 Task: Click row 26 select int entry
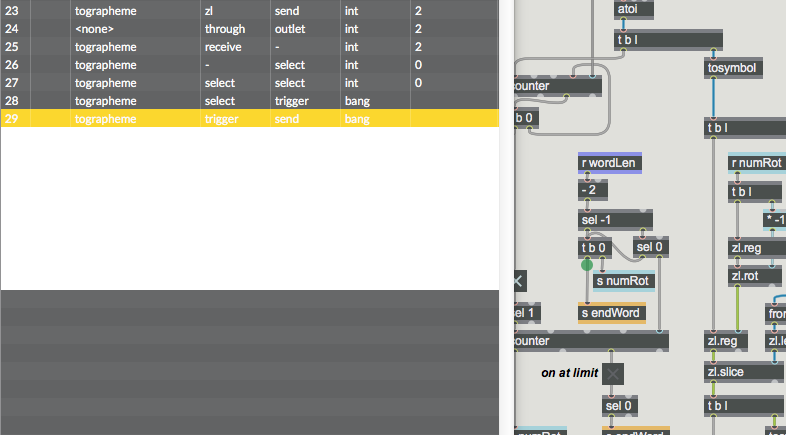pyautogui.click(x=249, y=65)
